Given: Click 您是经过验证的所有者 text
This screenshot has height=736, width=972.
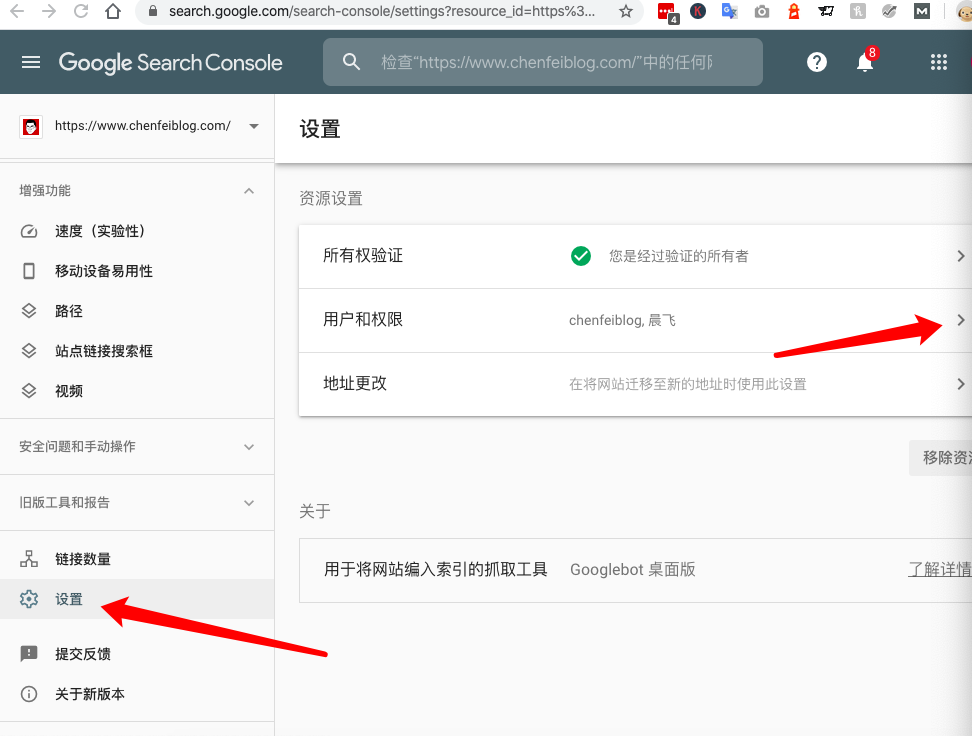Looking at the screenshot, I should point(679,256).
